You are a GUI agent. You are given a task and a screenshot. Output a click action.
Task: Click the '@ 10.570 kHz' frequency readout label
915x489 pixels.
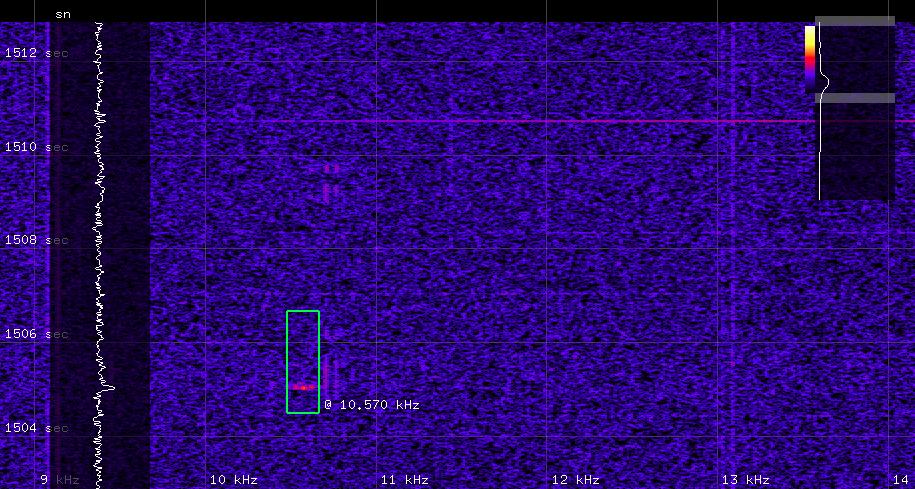tap(371, 405)
